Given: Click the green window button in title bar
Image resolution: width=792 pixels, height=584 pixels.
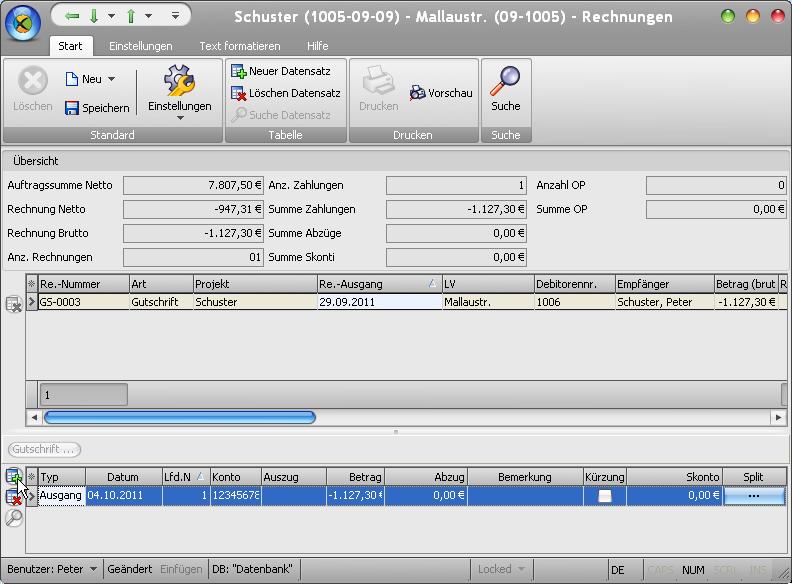Looking at the screenshot, I should click(728, 16).
